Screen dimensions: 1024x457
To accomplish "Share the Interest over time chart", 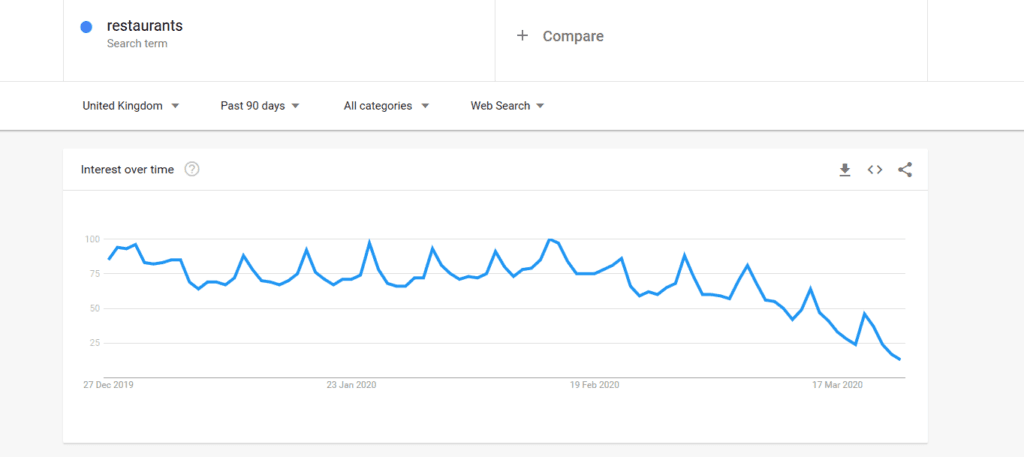I will (905, 170).
